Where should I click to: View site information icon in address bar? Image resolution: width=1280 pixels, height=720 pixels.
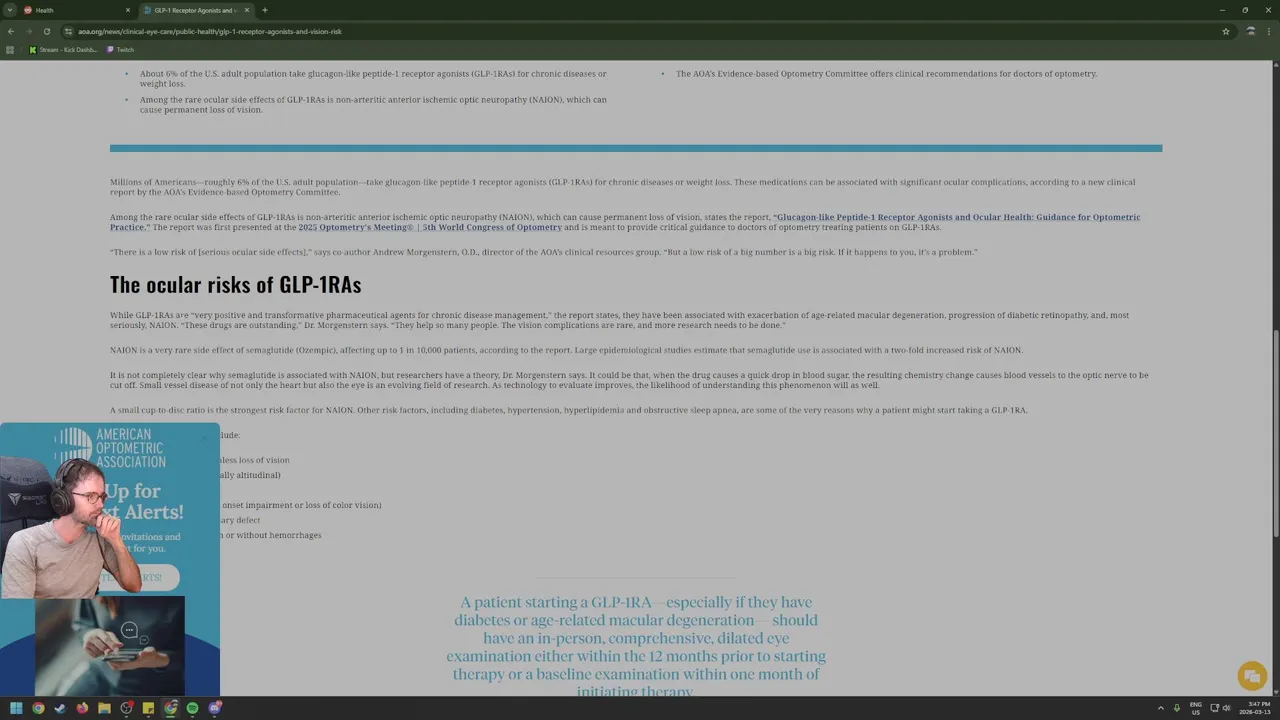point(68,31)
